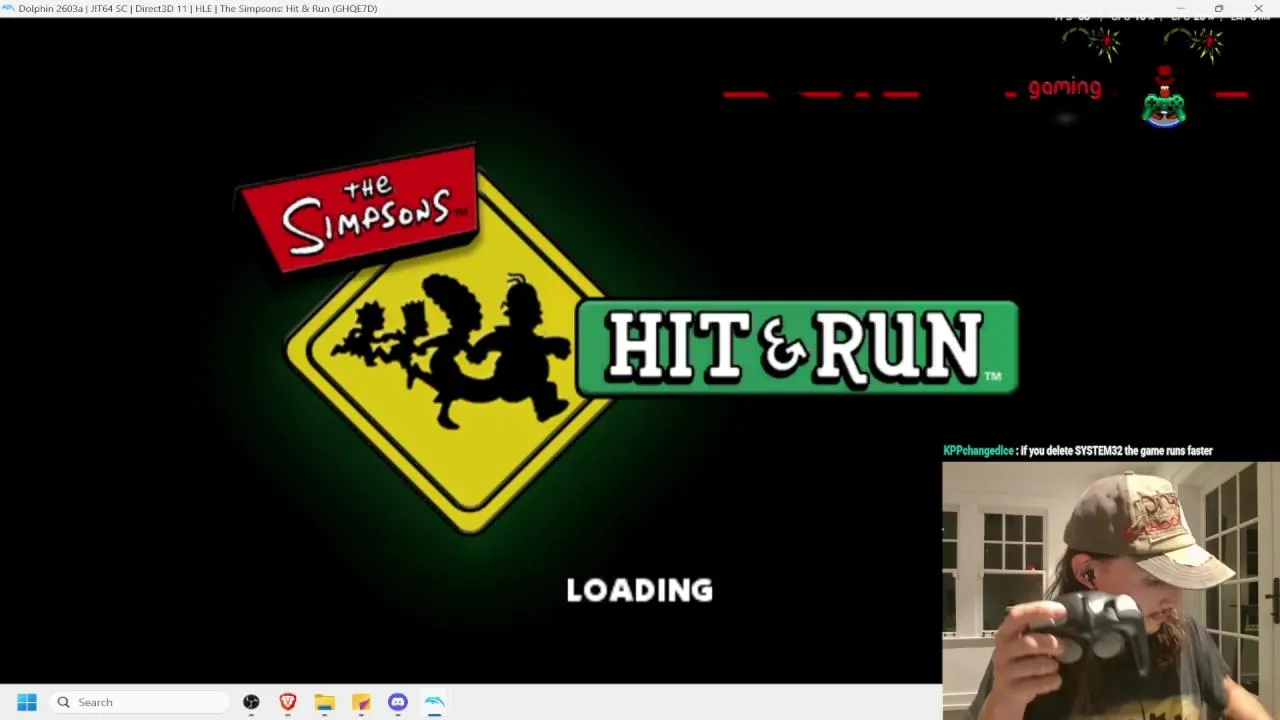Screen dimensions: 1280x720
Task: Click the taskbar Search box
Action: tap(140, 702)
